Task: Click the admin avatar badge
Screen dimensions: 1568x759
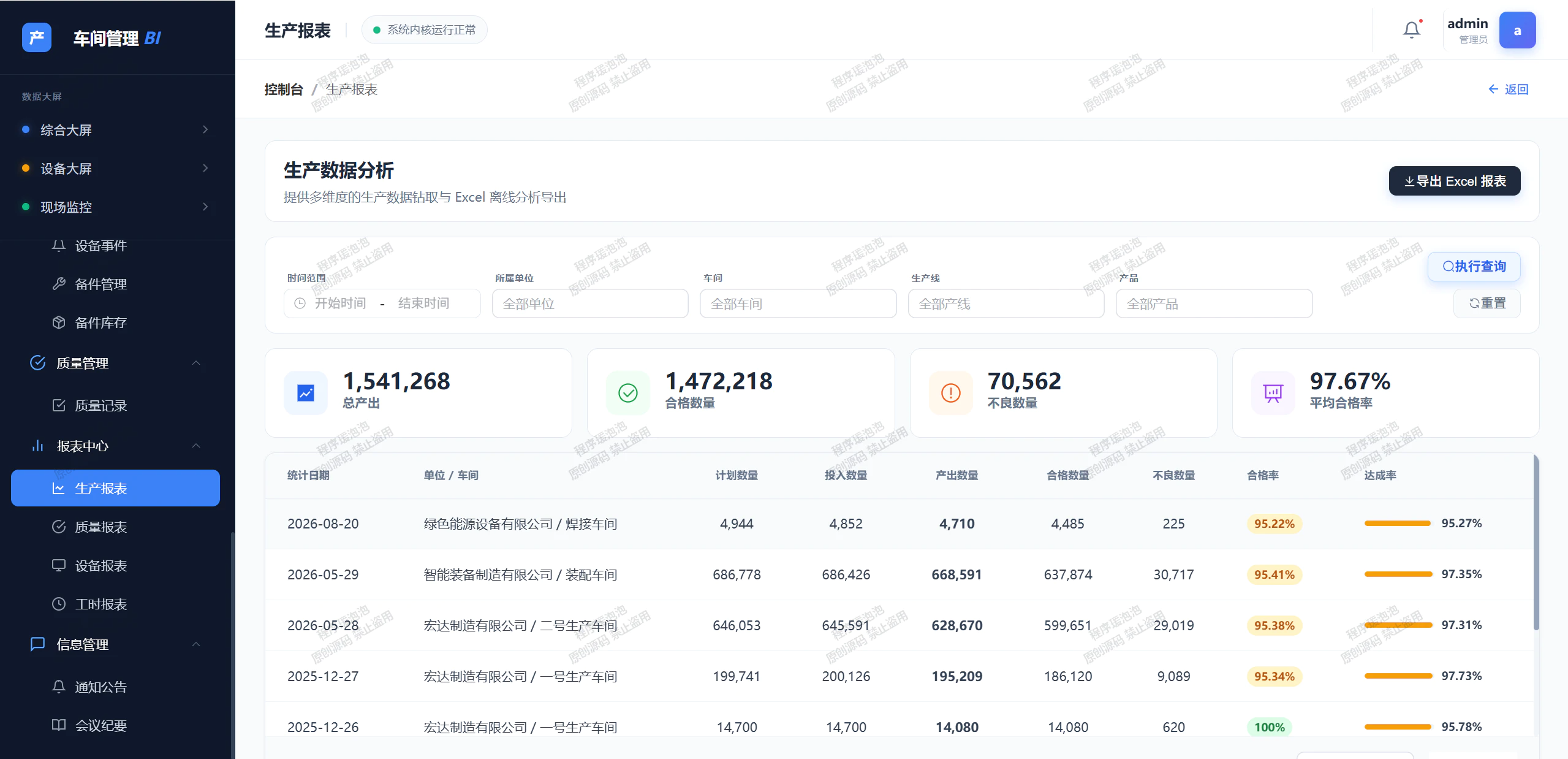Action: 1517,30
